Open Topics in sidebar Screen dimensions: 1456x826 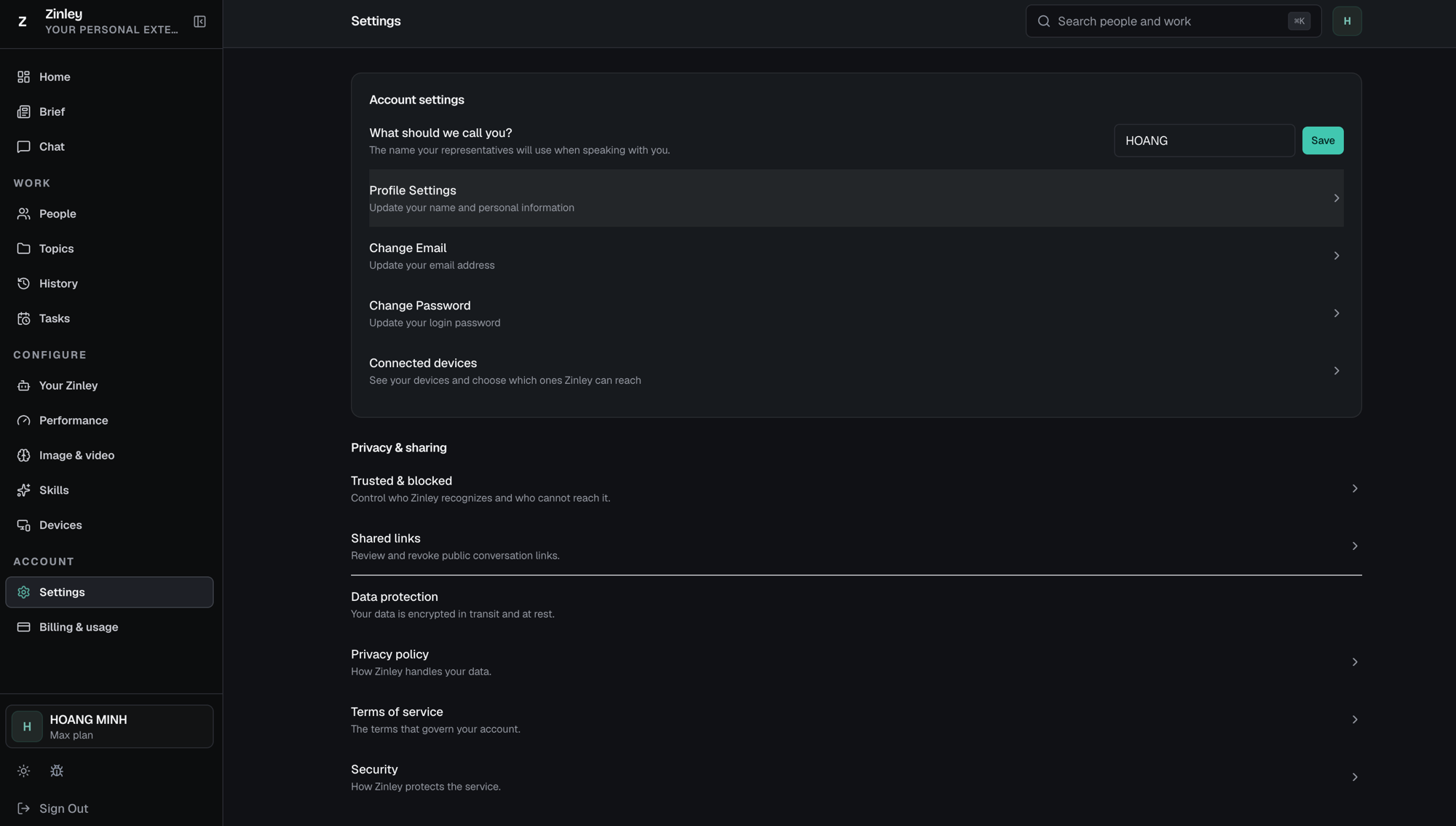(109, 248)
